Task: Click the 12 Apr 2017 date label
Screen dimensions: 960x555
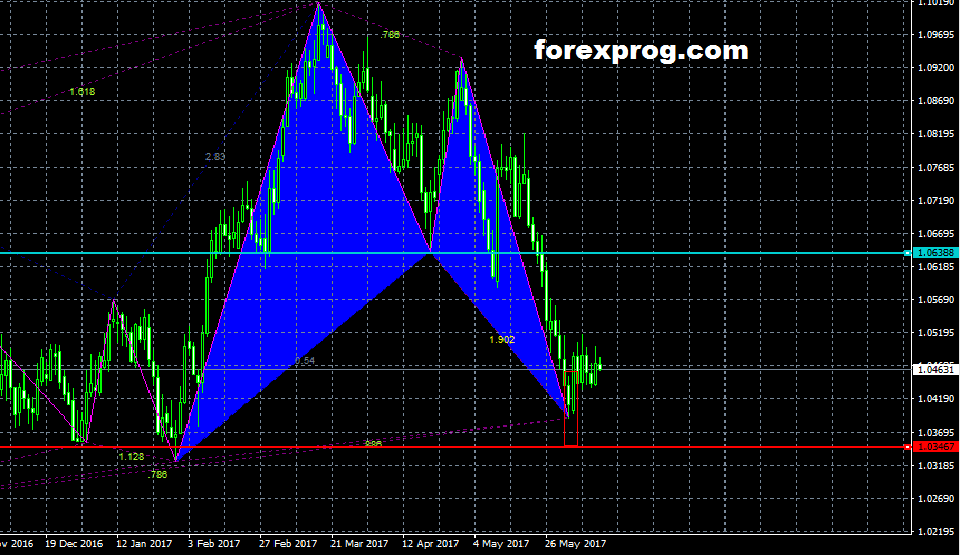Action: pos(431,544)
